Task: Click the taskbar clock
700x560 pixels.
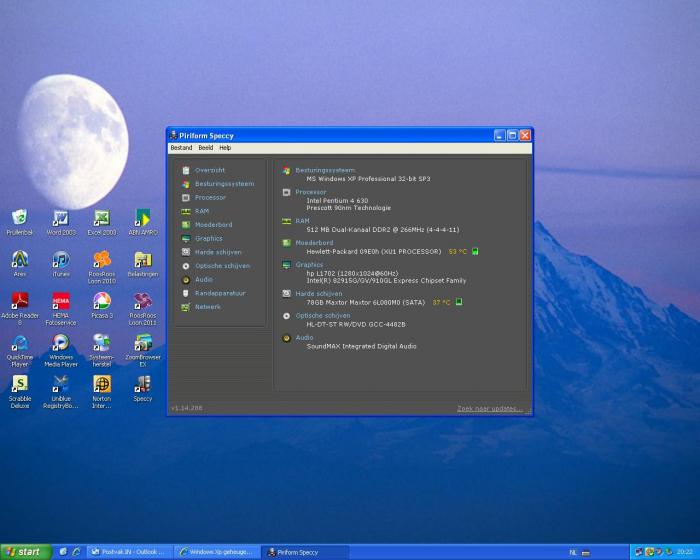Action: [x=684, y=552]
